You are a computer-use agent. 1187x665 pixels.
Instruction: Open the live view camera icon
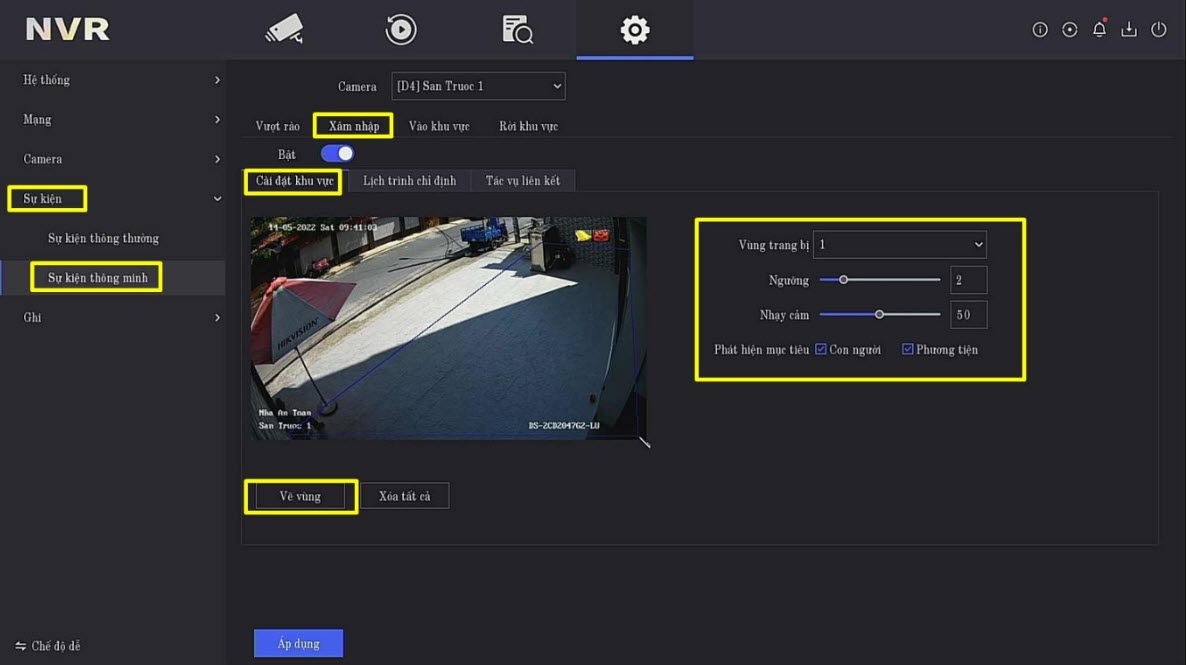point(284,29)
